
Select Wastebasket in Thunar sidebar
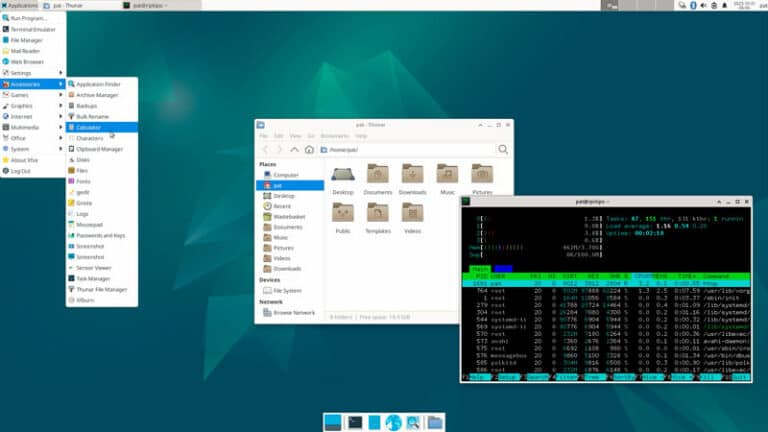(290, 216)
